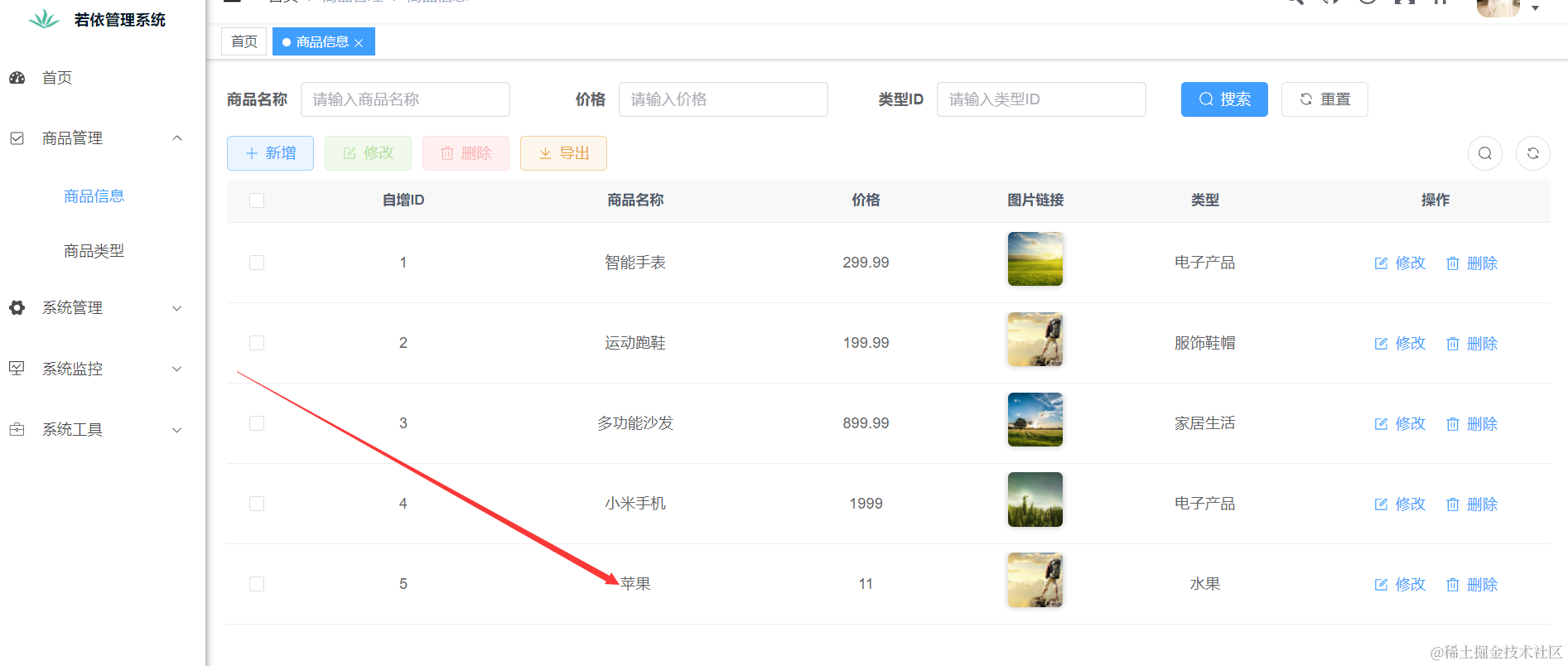This screenshot has height=666, width=1568.
Task: Click the circular refresh icon above table
Action: (1532, 153)
